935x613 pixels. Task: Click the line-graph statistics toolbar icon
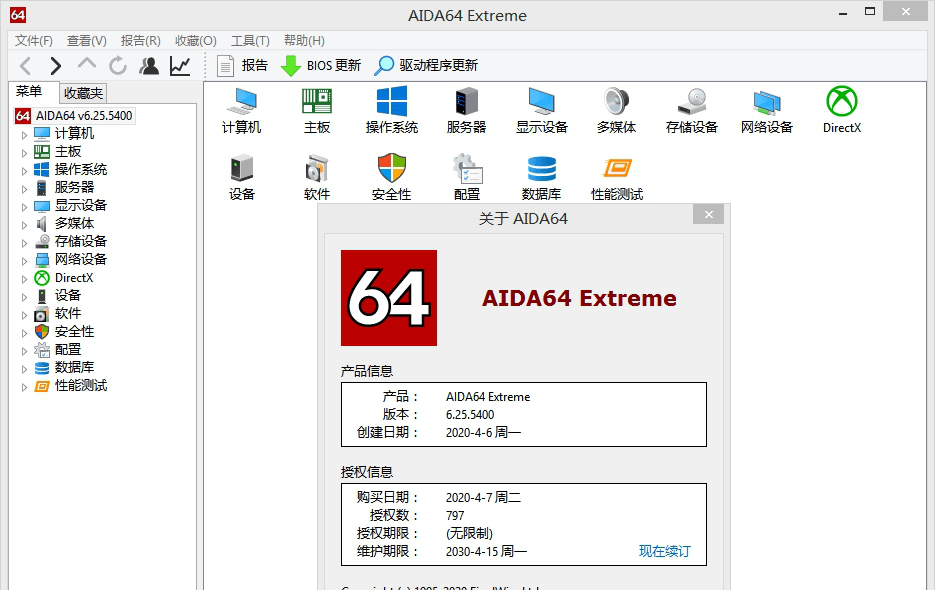(178, 65)
